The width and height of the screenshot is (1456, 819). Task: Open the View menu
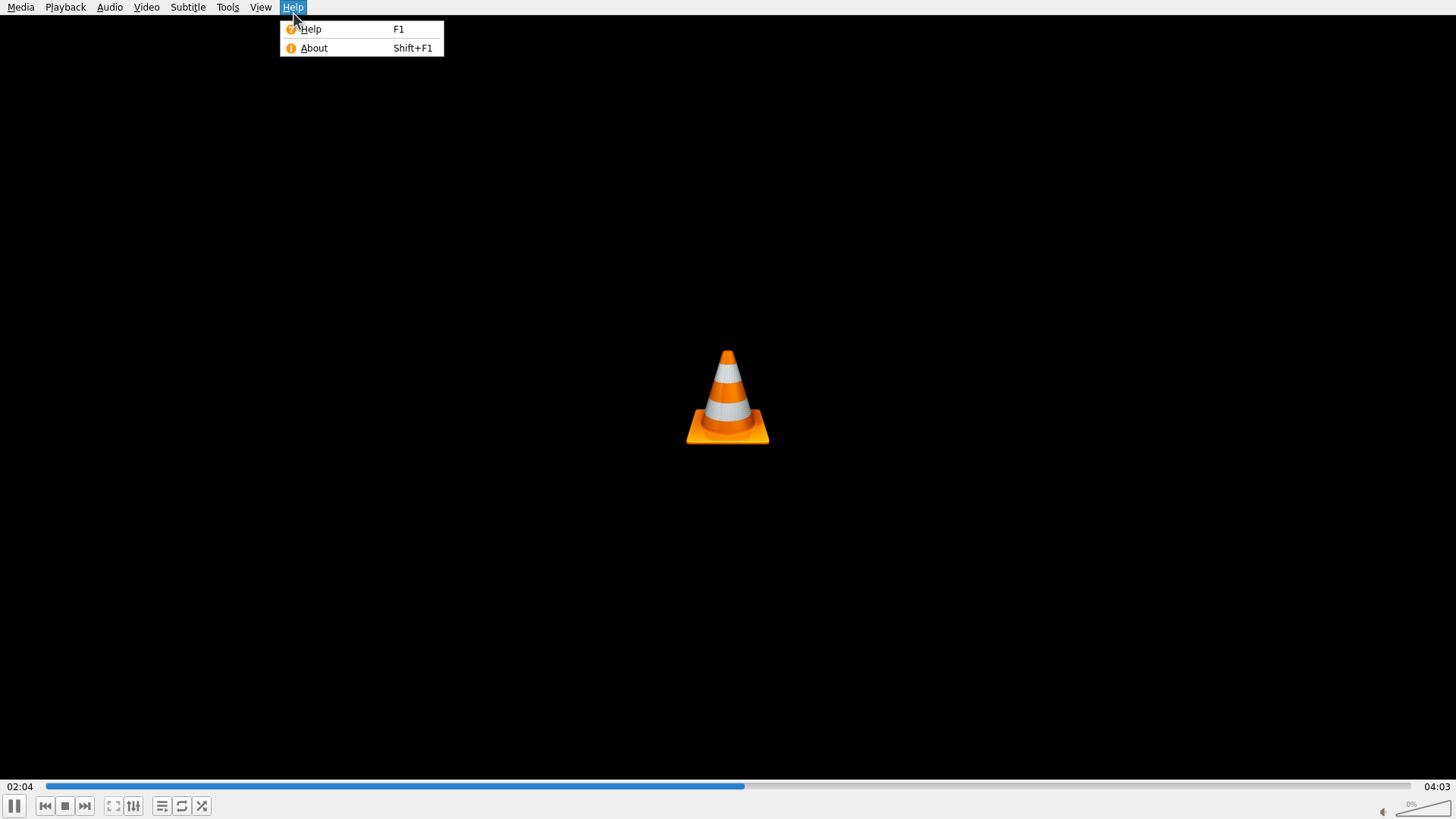(261, 8)
